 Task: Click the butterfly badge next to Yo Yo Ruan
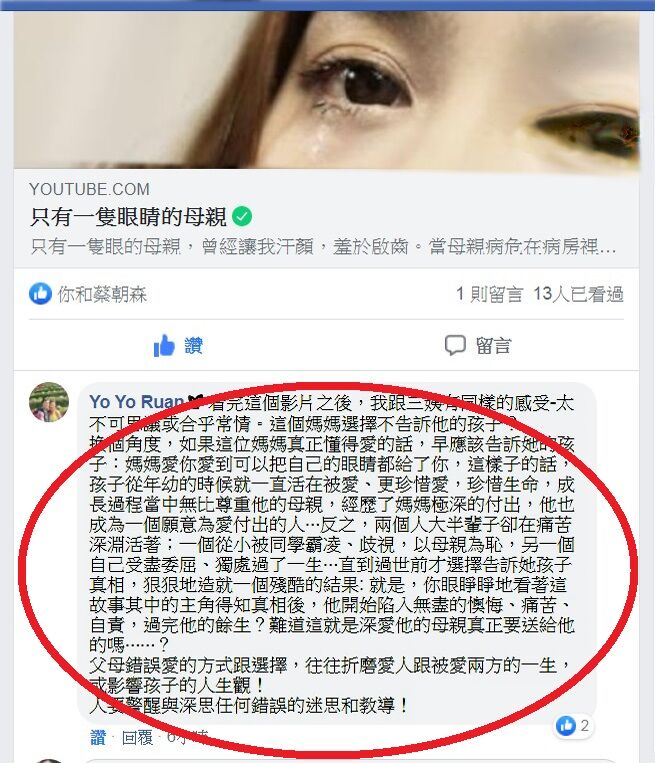[195, 402]
